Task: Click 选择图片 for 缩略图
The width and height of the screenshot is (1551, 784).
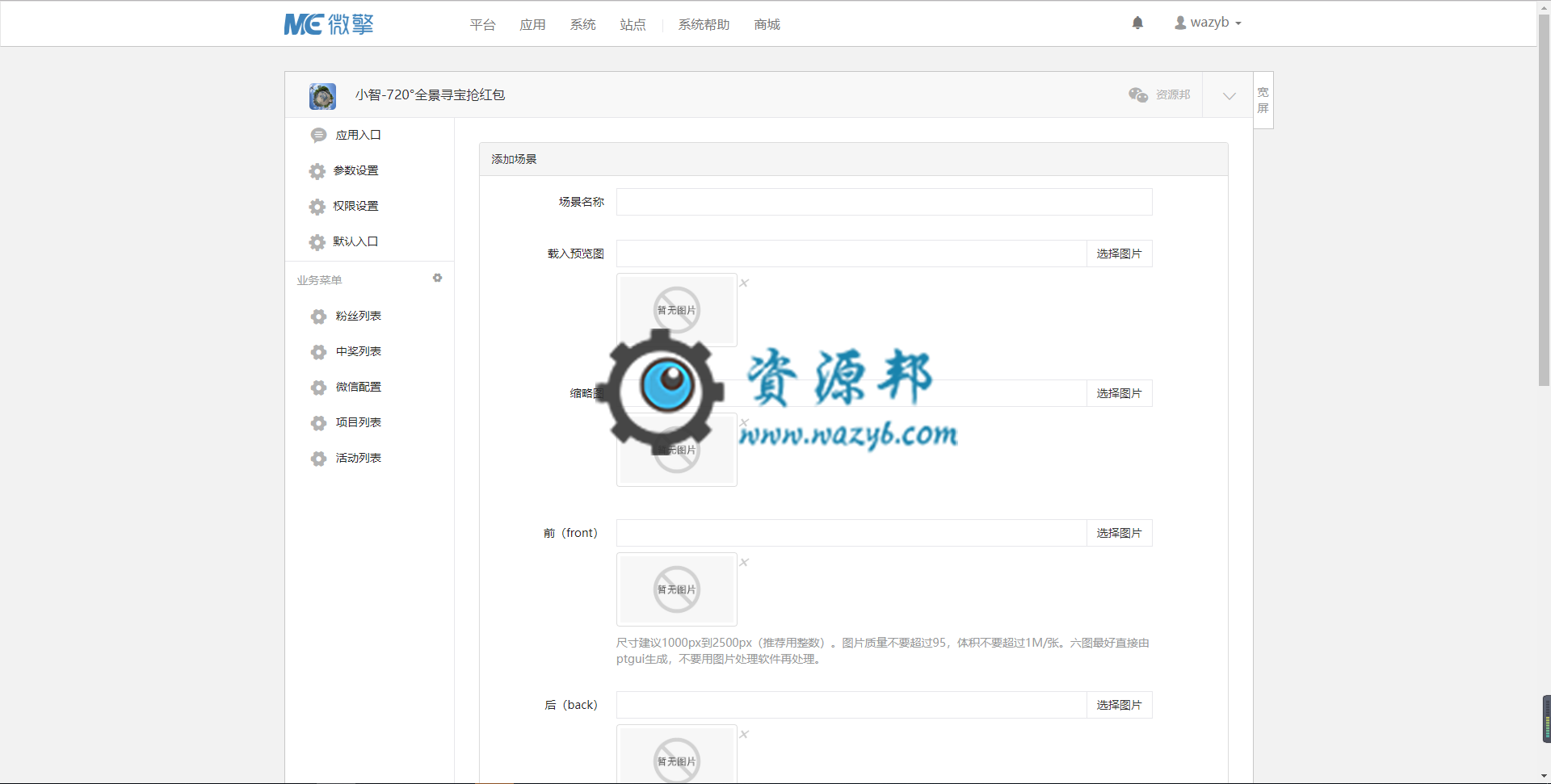Action: pyautogui.click(x=1119, y=393)
